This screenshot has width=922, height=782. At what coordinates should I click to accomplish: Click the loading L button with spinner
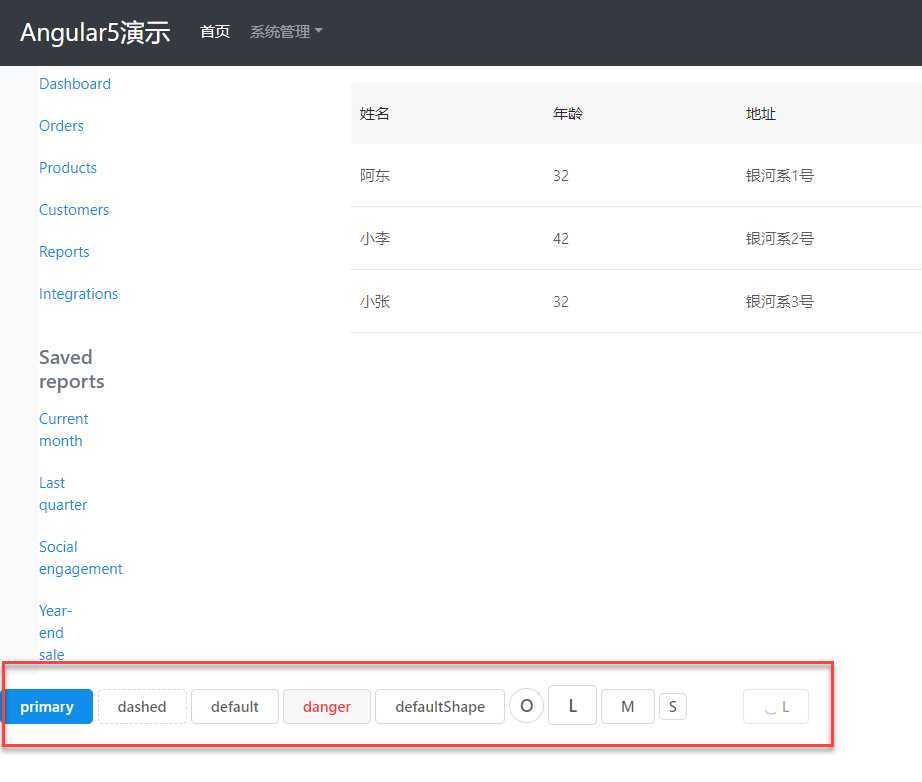point(776,707)
